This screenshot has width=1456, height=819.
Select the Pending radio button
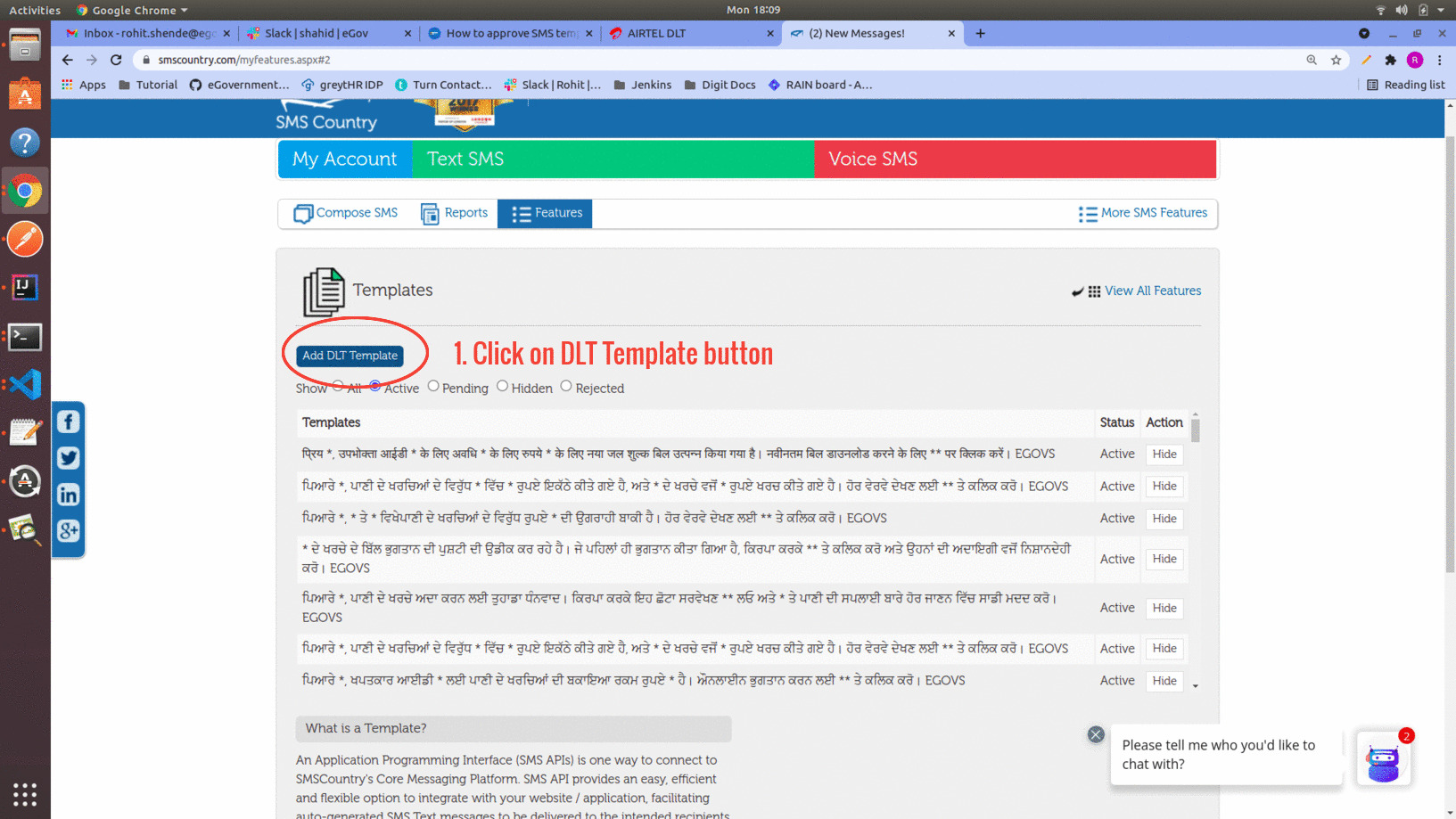click(x=433, y=386)
